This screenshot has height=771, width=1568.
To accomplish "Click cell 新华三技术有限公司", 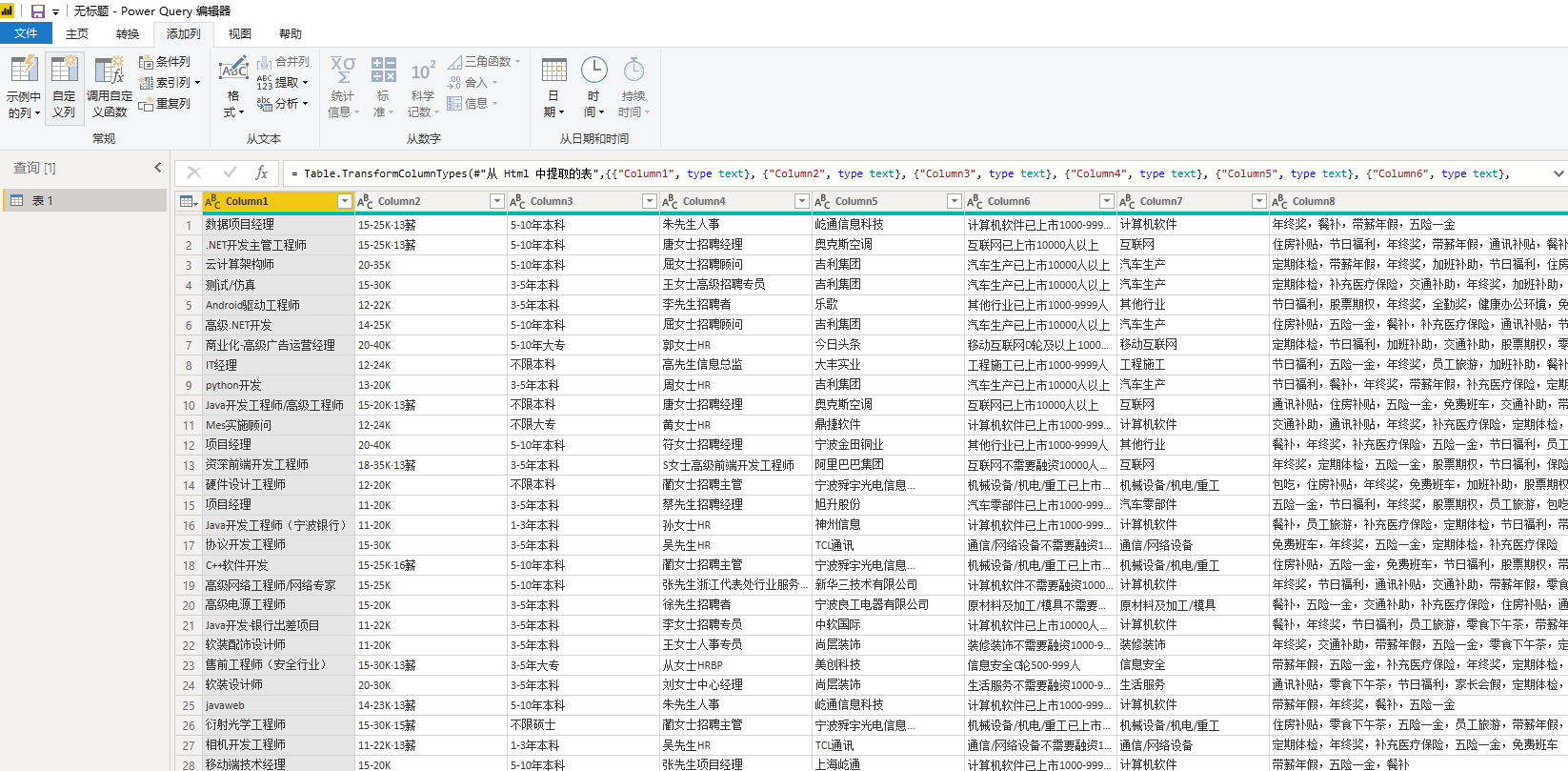I will (x=888, y=585).
